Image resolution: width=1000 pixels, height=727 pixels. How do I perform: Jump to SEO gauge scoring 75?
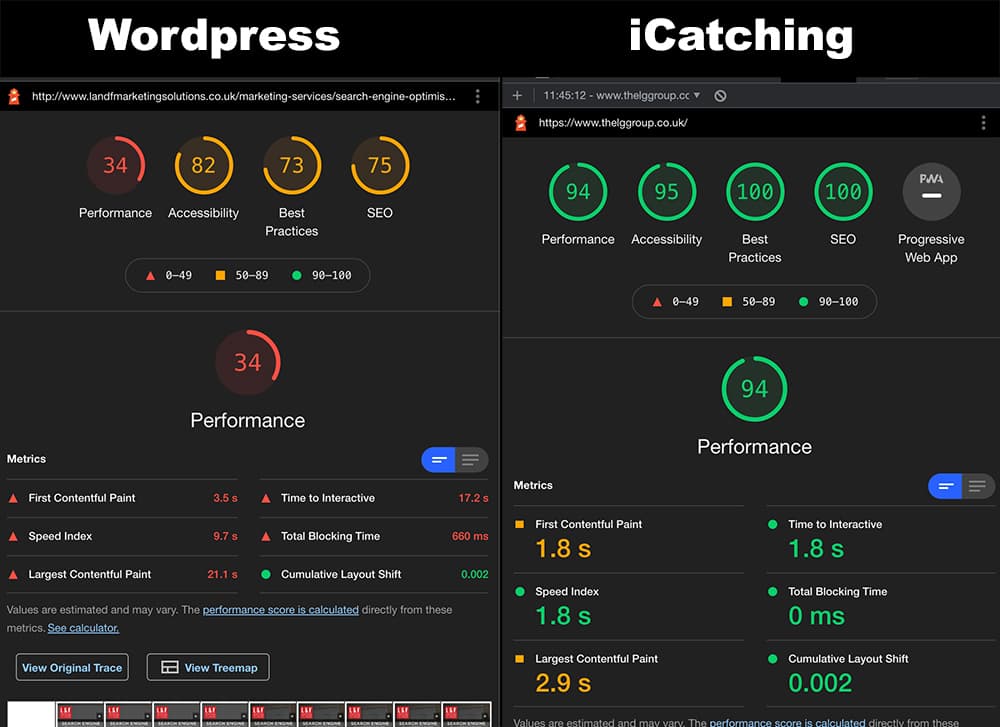[x=380, y=178]
